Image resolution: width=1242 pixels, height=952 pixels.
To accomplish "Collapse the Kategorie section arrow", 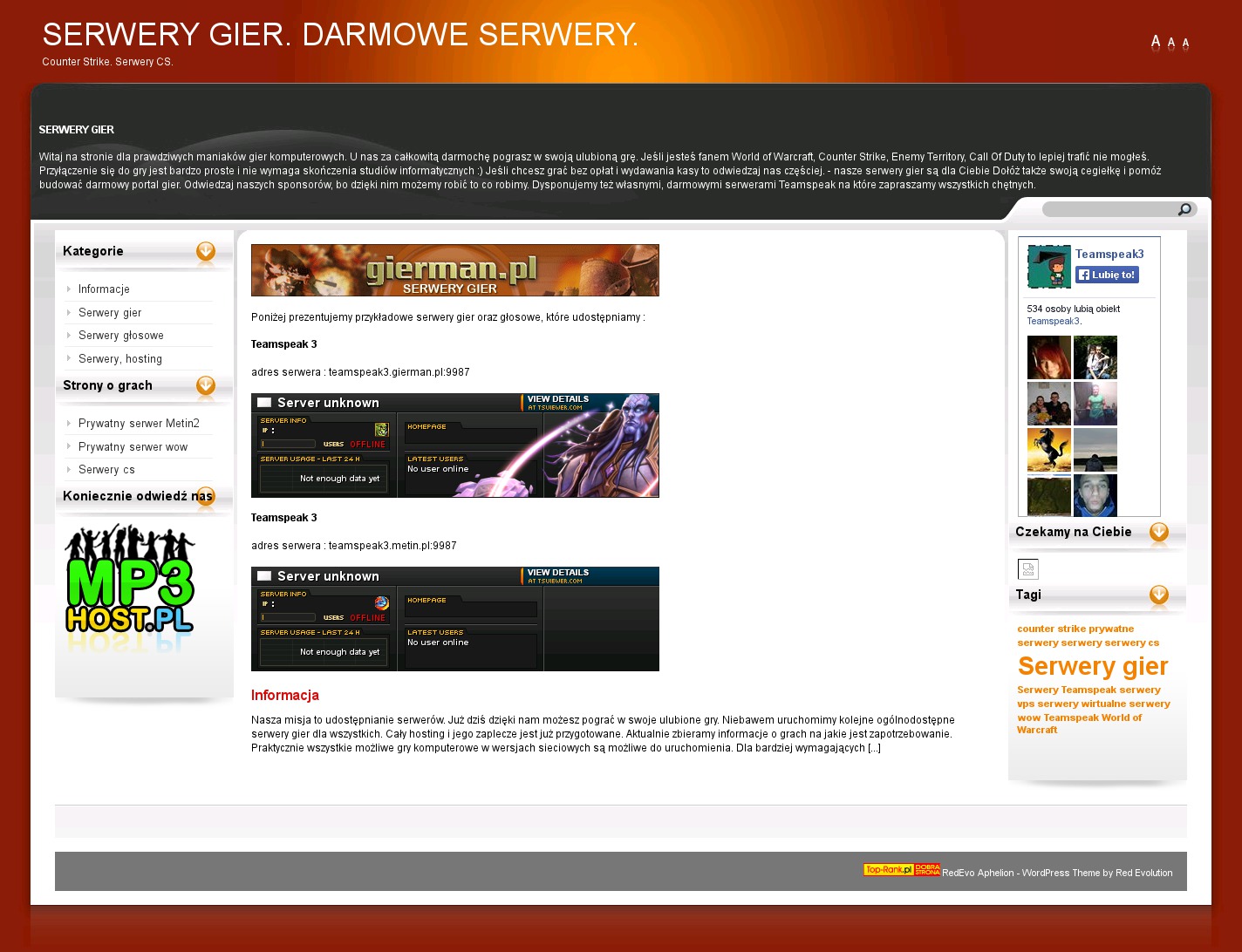I will [x=206, y=252].
